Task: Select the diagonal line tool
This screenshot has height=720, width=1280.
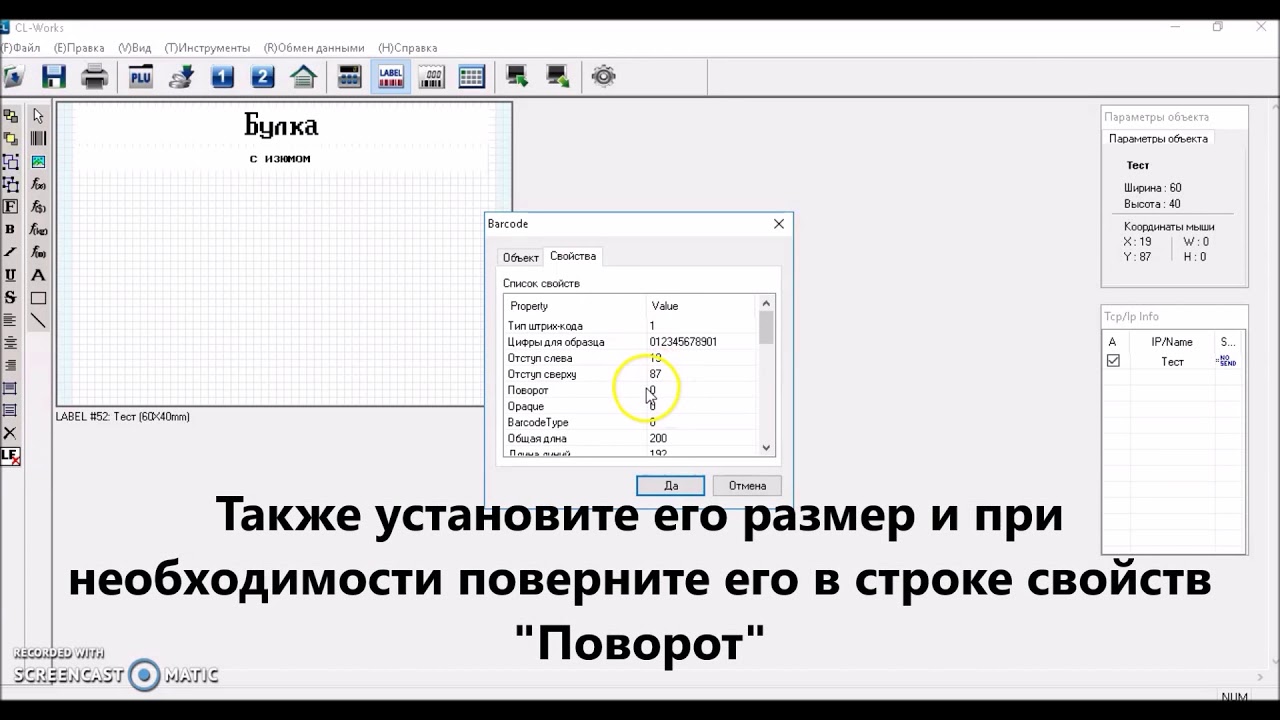Action: [38, 321]
